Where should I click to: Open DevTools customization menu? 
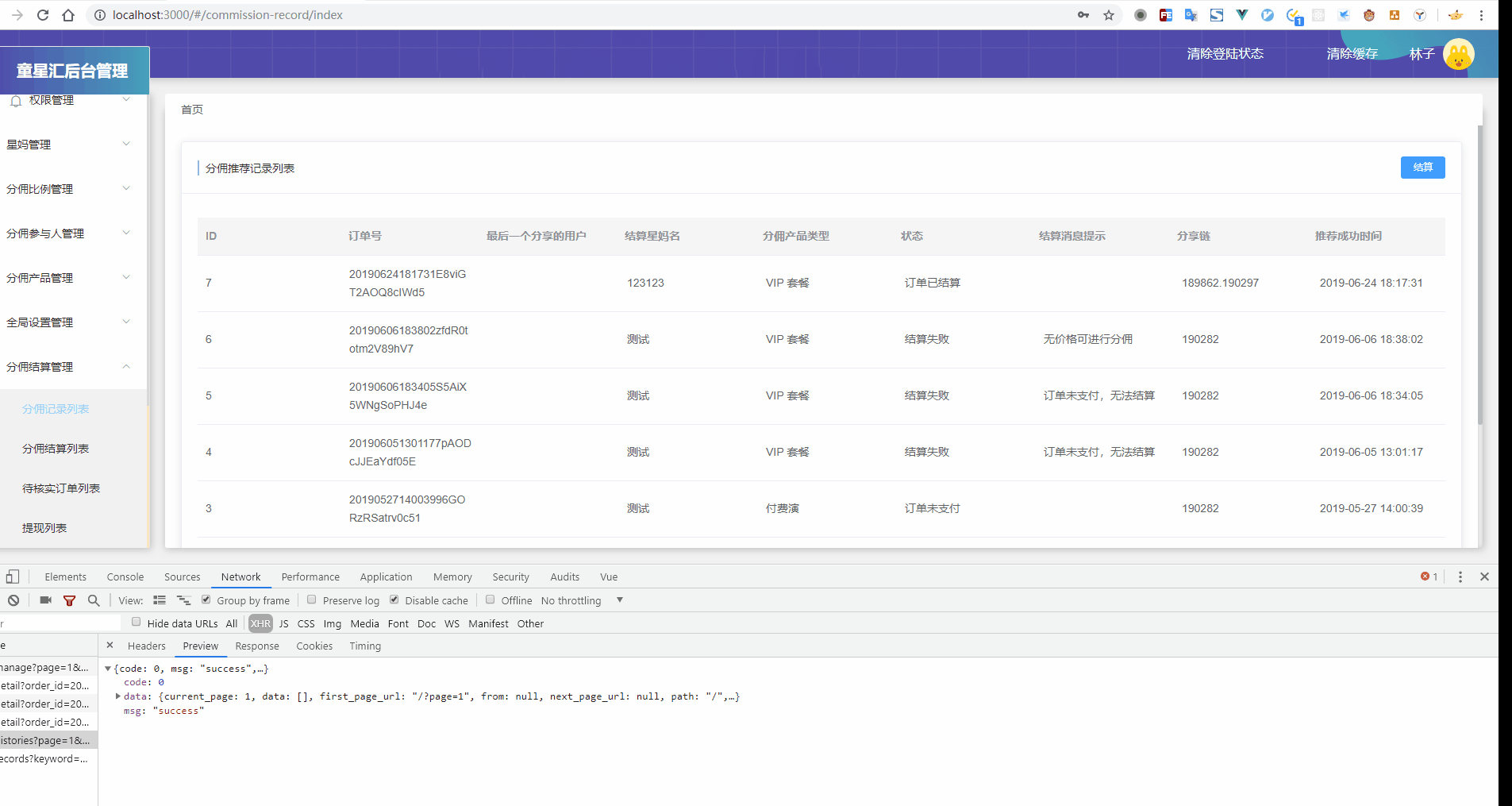1460,577
